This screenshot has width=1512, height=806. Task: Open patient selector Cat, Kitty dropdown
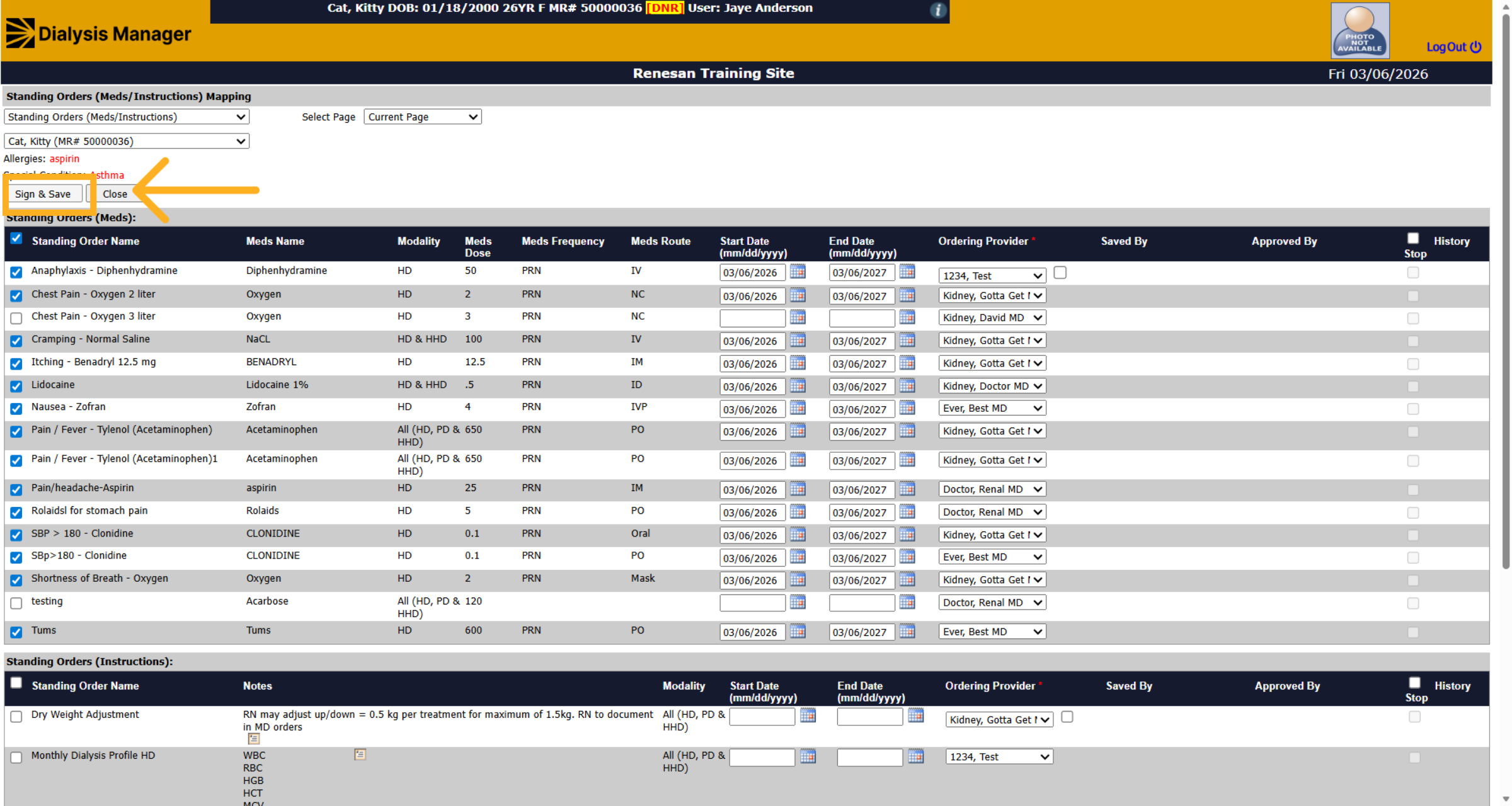[127, 142]
